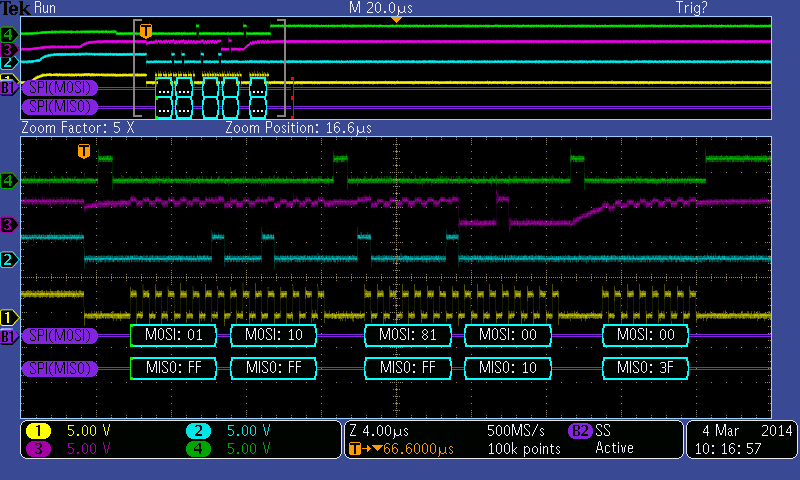
Task: Select the channel 1 marker in zoom window
Action: pos(9,317)
